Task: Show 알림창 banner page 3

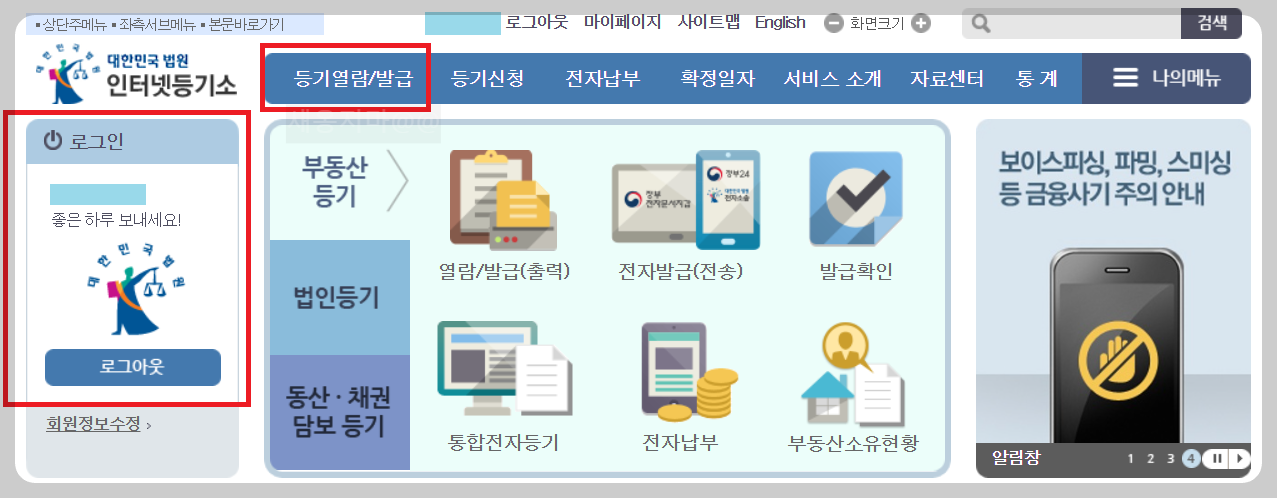Action: 1171,459
